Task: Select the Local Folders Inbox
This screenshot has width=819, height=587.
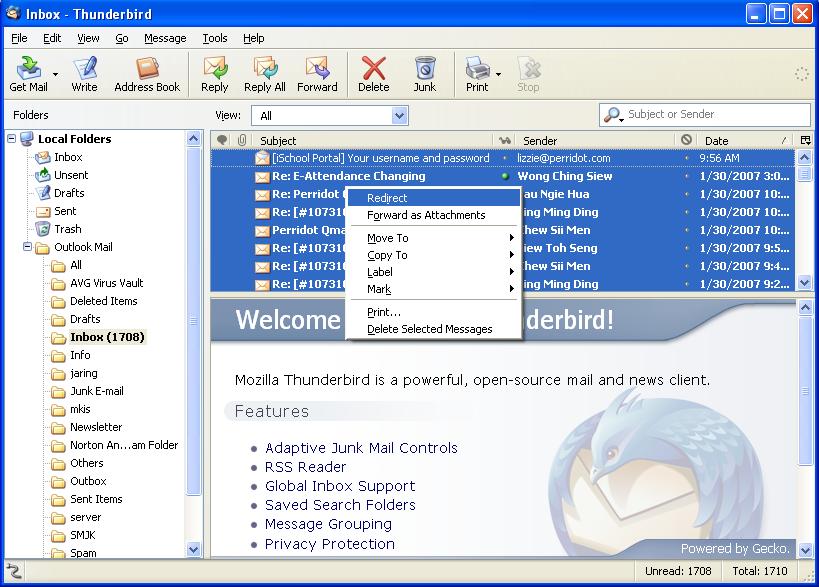Action: click(x=68, y=157)
